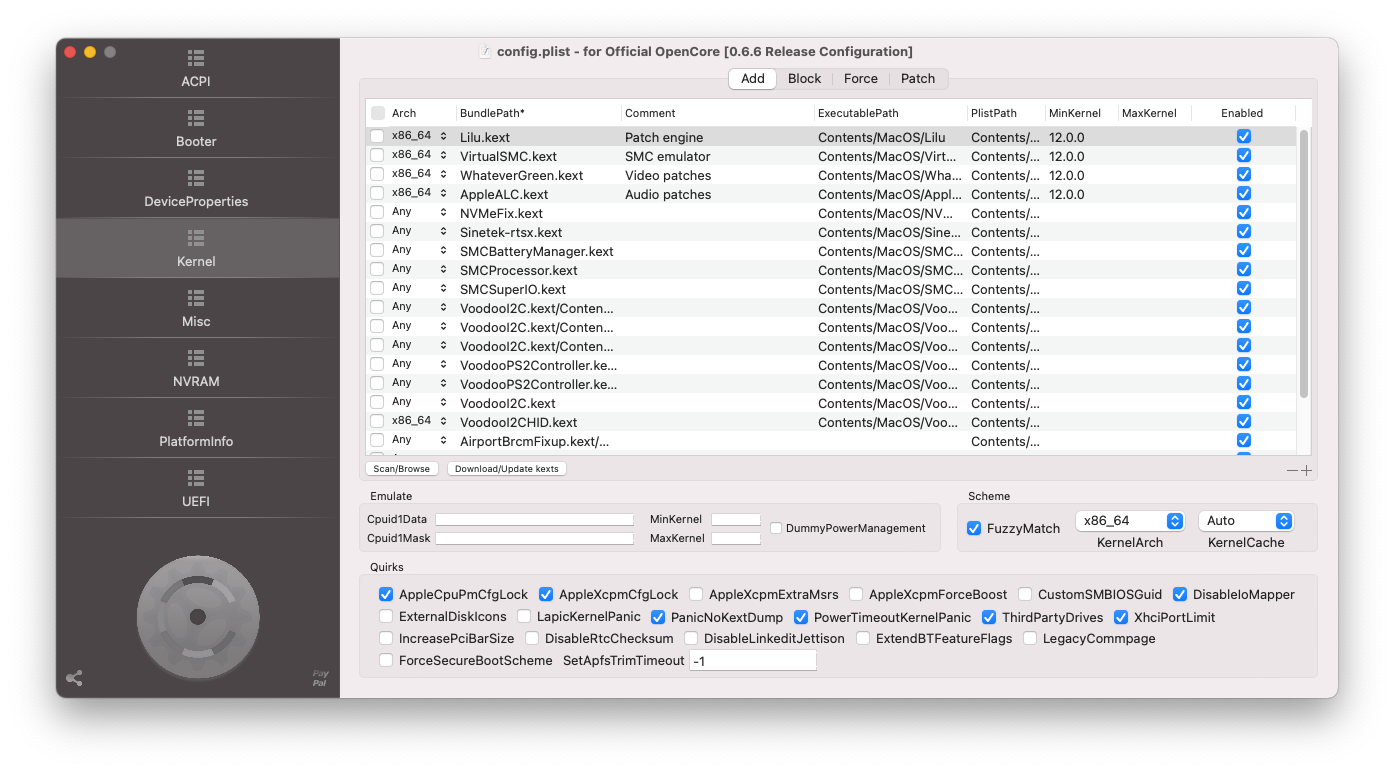Open the PlatformInfo sidebar section
The height and width of the screenshot is (772, 1394).
point(196,428)
